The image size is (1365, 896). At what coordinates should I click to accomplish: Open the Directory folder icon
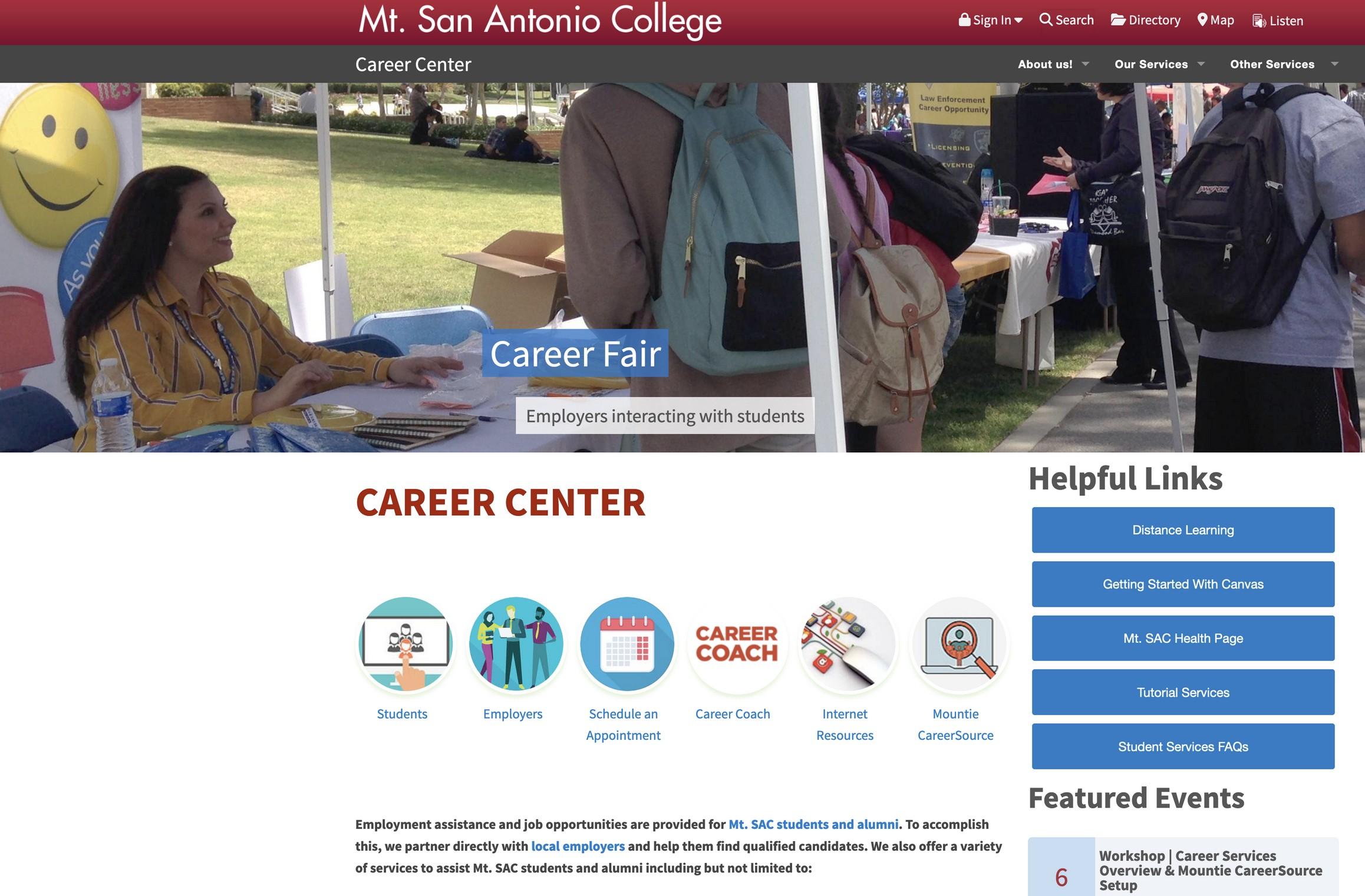1118,19
